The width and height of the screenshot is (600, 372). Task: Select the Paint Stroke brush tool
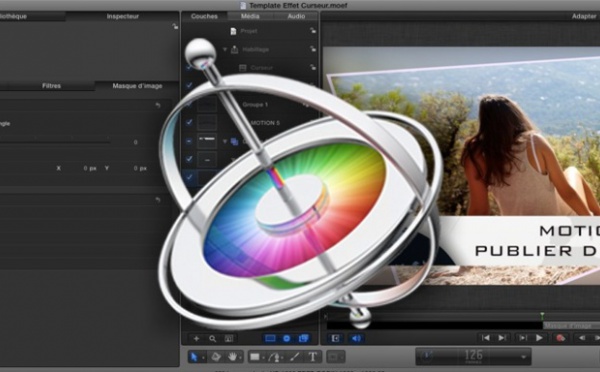point(294,357)
